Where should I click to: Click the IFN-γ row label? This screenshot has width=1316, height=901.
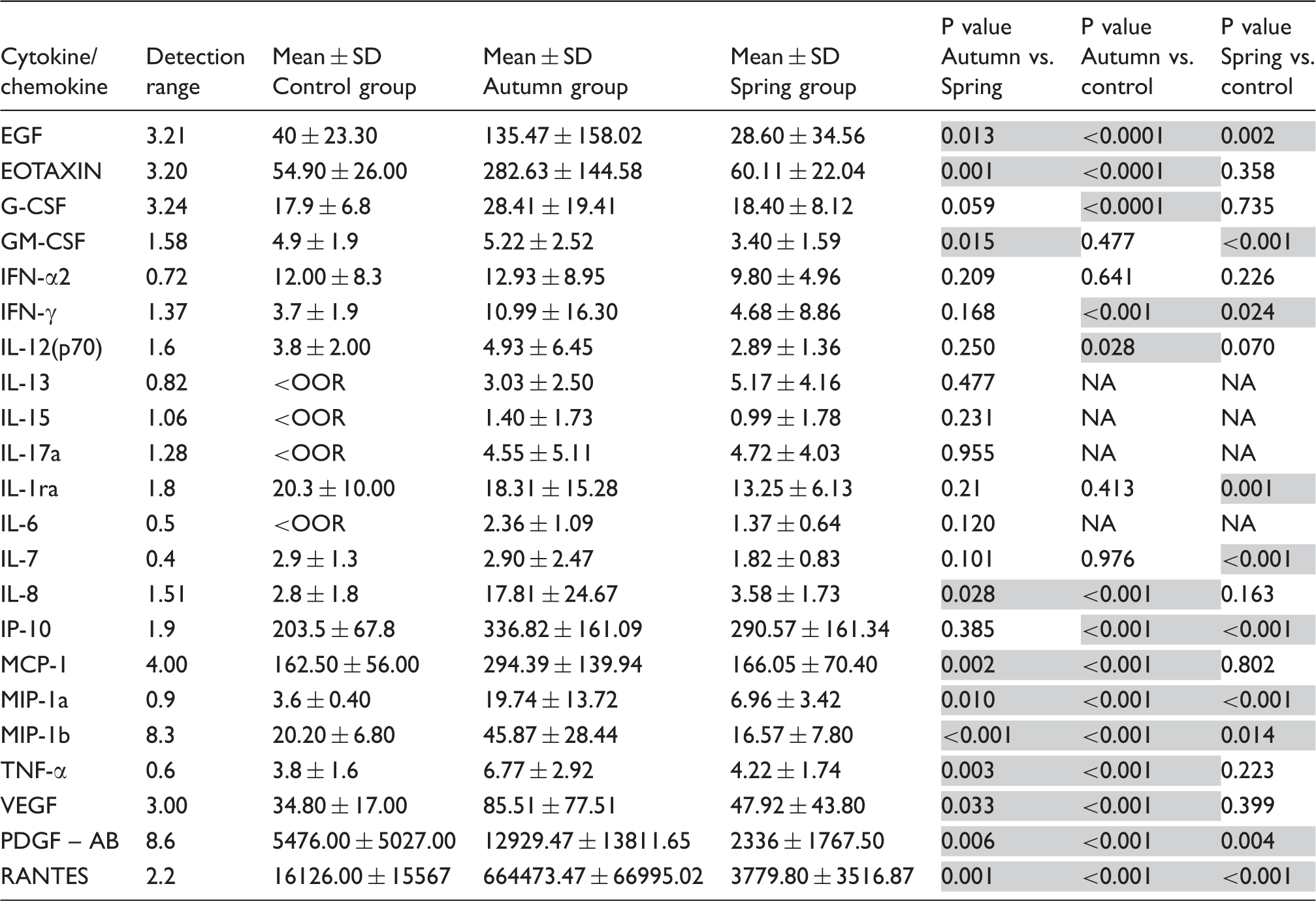click(29, 312)
